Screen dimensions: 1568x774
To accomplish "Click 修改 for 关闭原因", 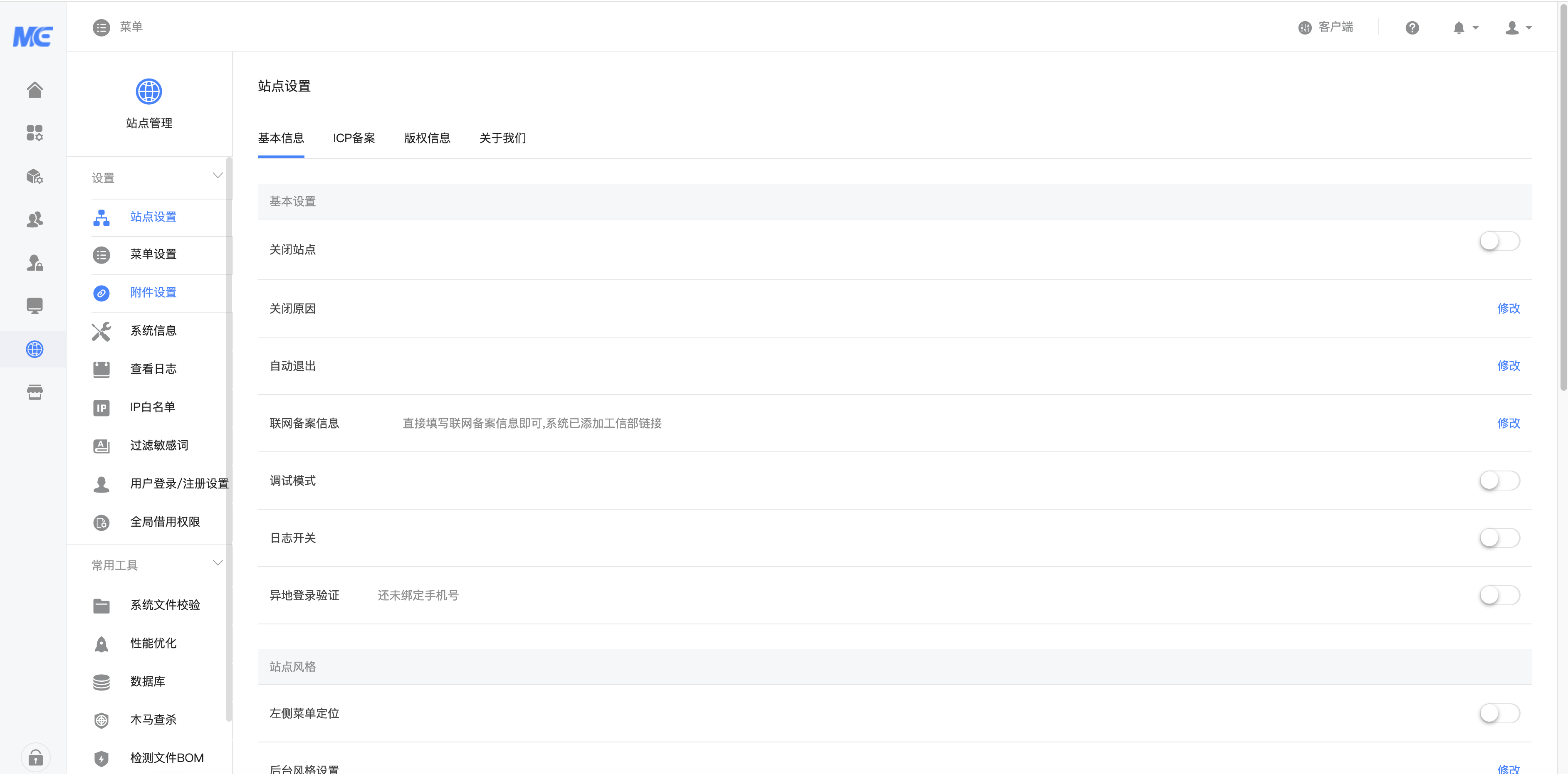I will (1509, 308).
